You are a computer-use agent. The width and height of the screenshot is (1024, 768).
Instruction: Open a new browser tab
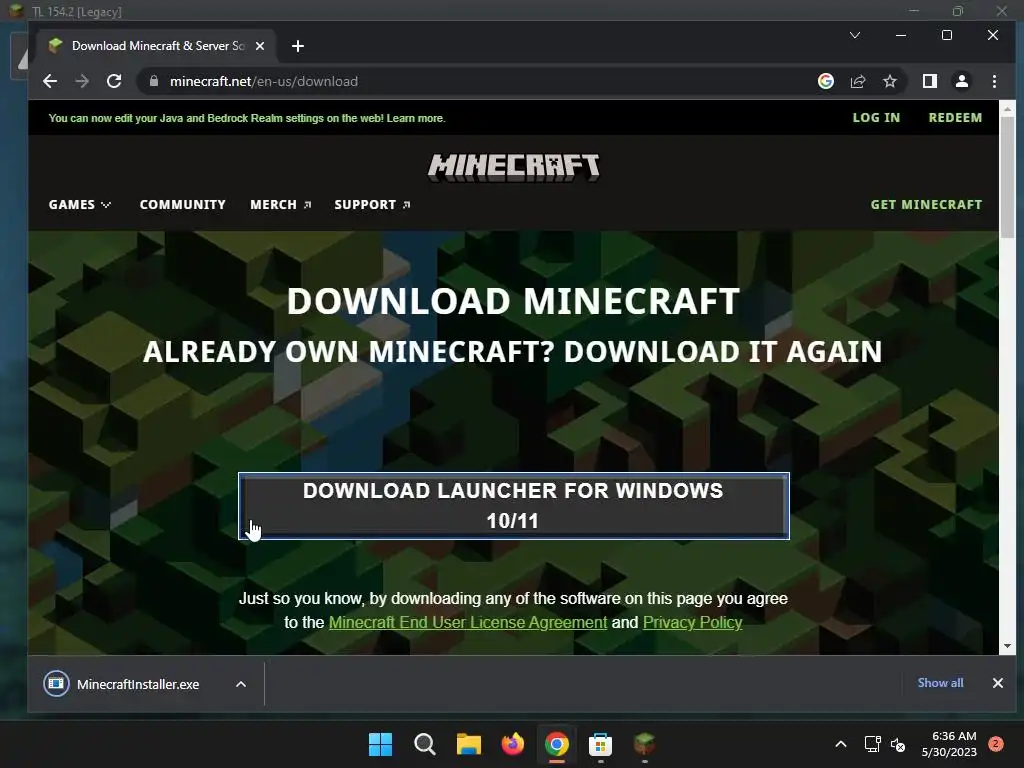(x=298, y=46)
